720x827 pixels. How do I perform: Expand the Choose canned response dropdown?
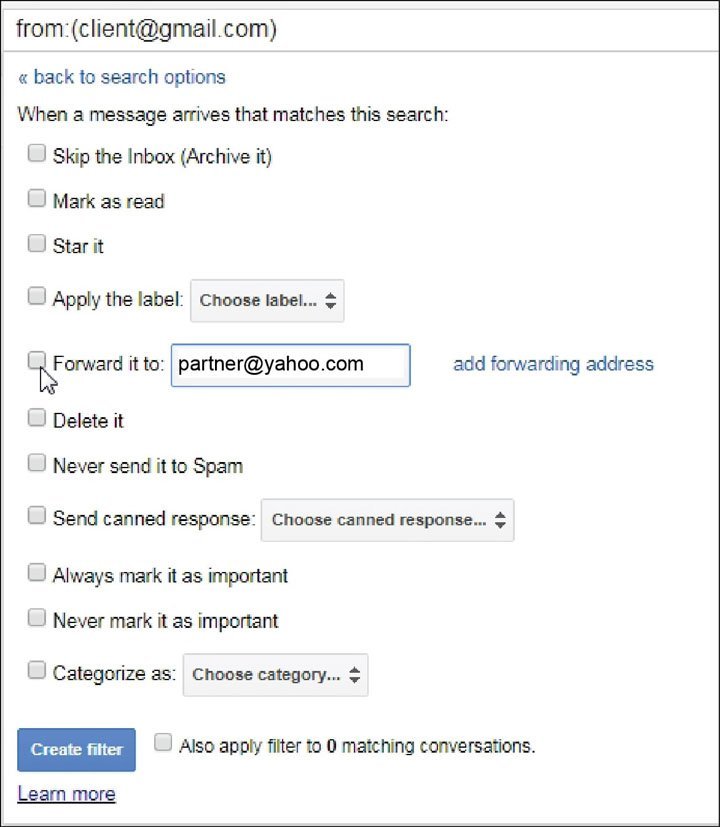click(x=387, y=520)
